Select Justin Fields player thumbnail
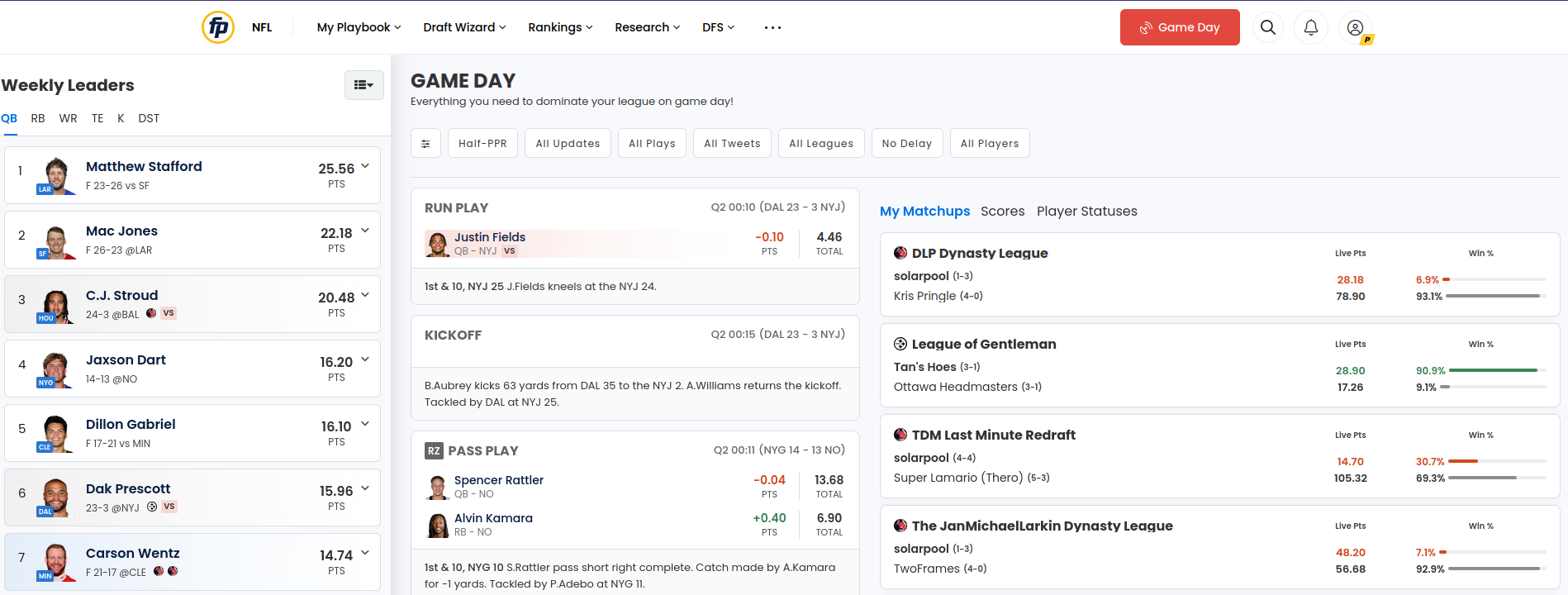The height and width of the screenshot is (595, 1568). (437, 244)
